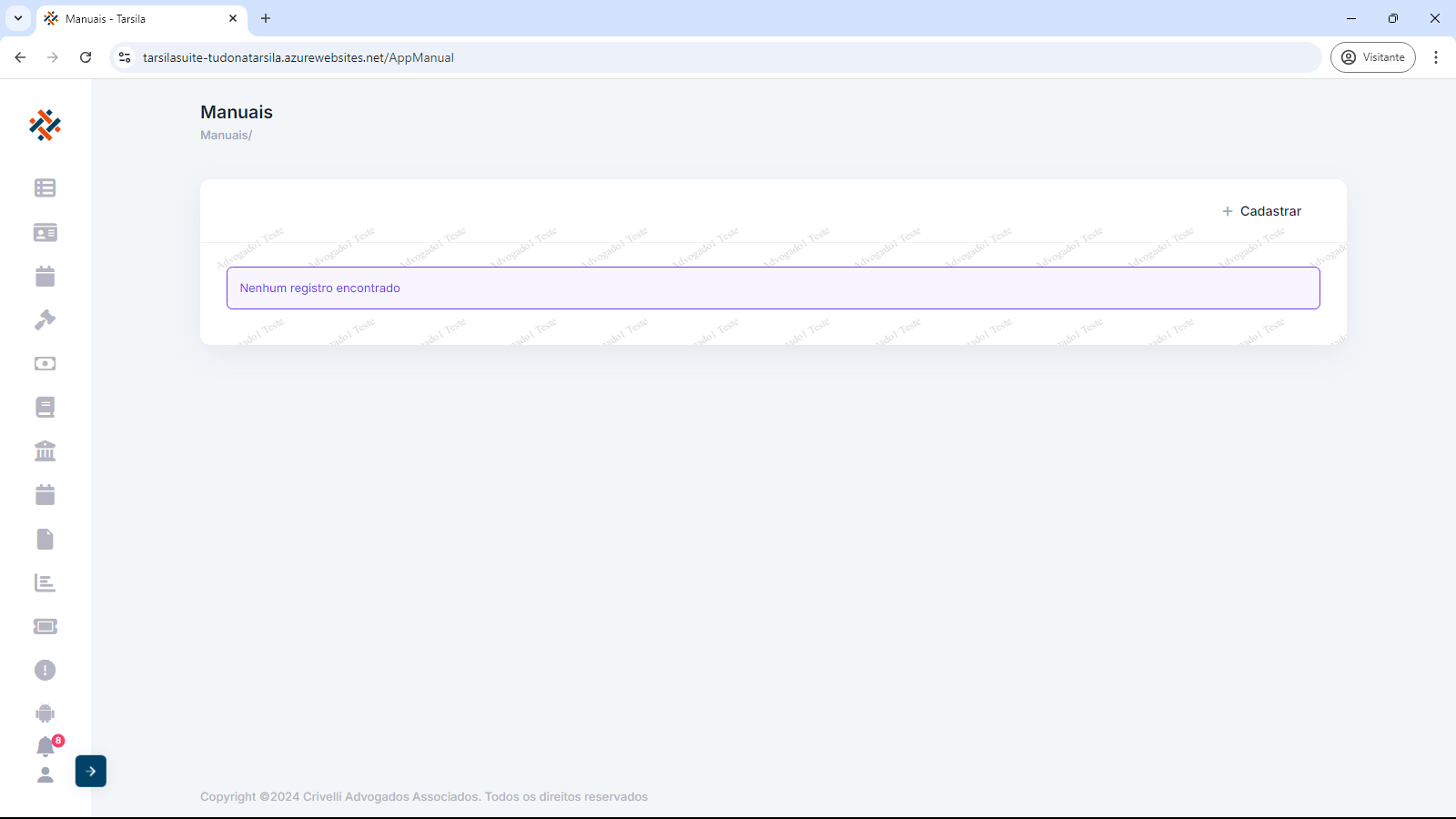
Task: Click the book icon in the sidebar
Action: [x=45, y=407]
